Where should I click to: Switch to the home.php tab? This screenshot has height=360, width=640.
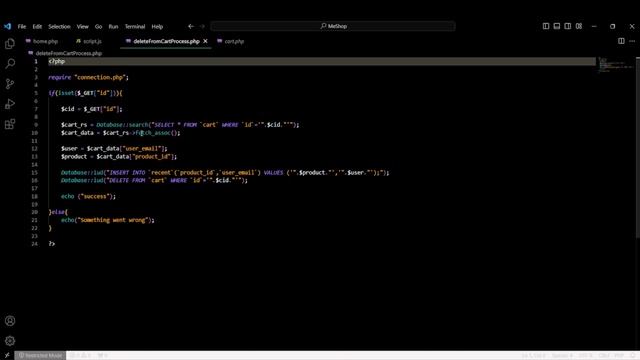point(42,41)
